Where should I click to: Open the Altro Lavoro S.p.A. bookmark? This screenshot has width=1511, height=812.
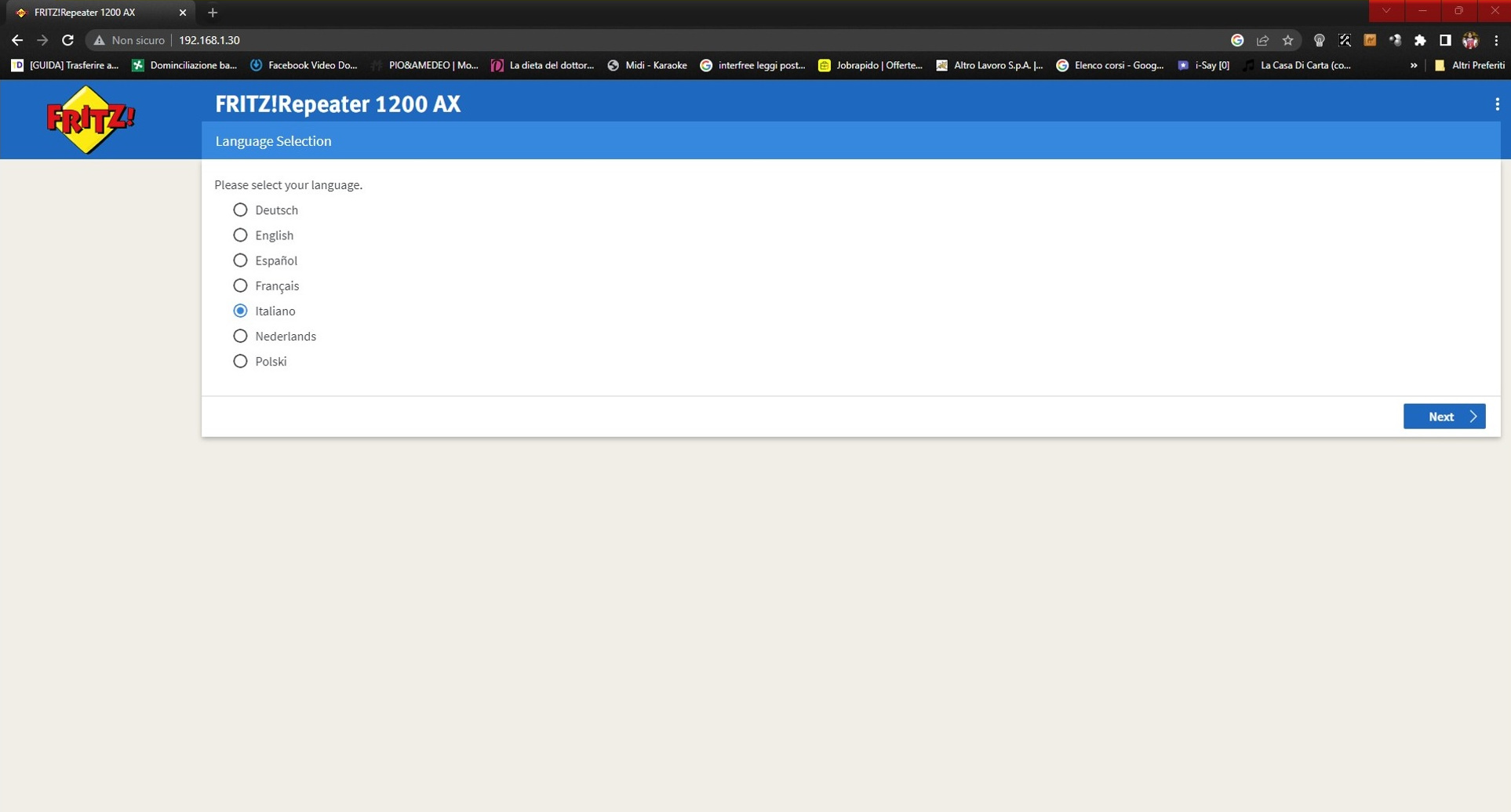pyautogui.click(x=990, y=65)
